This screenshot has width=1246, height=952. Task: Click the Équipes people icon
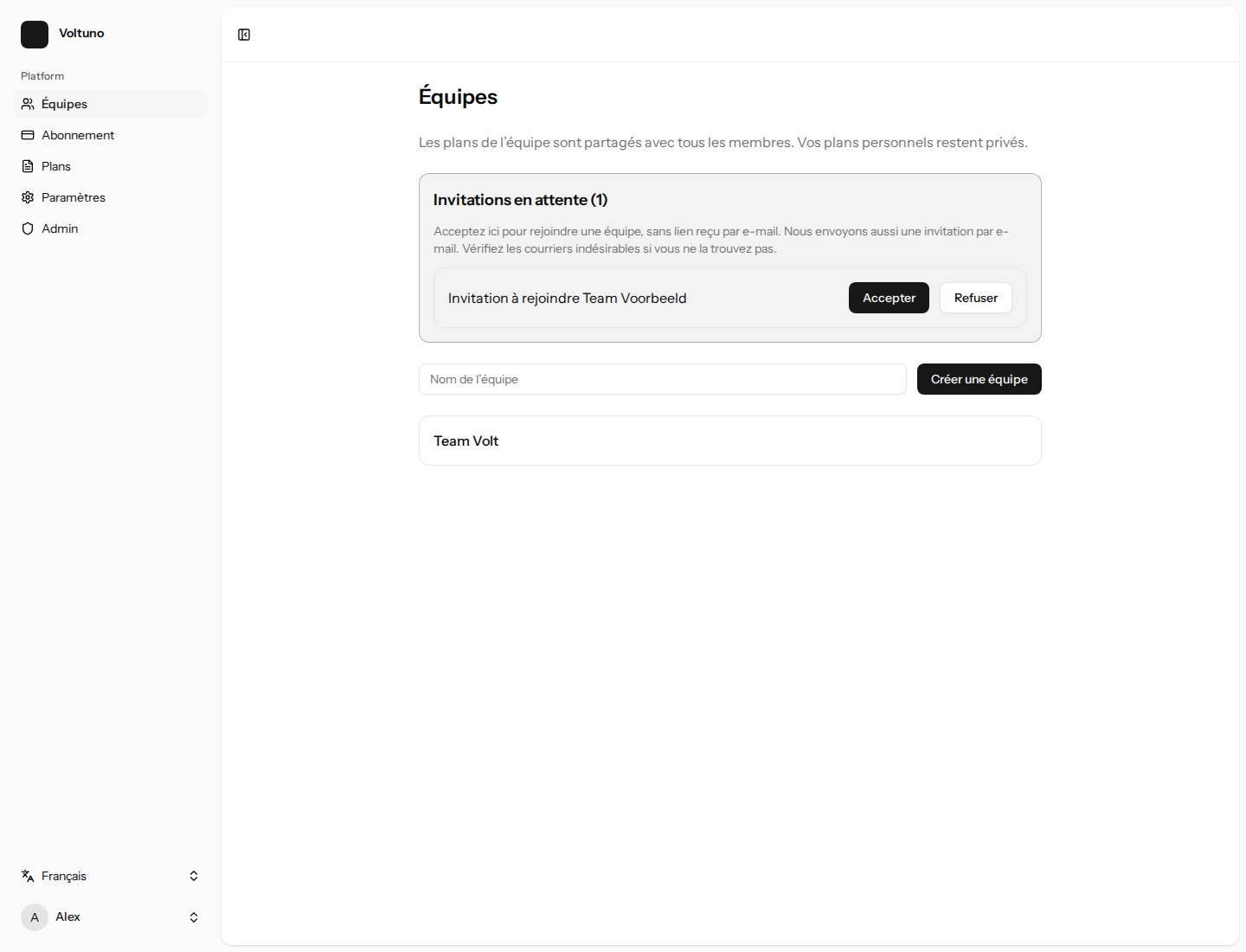pos(28,104)
